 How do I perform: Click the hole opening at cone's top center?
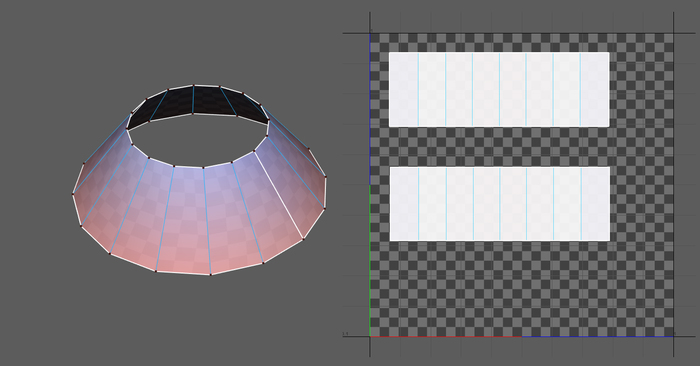pyautogui.click(x=200, y=141)
